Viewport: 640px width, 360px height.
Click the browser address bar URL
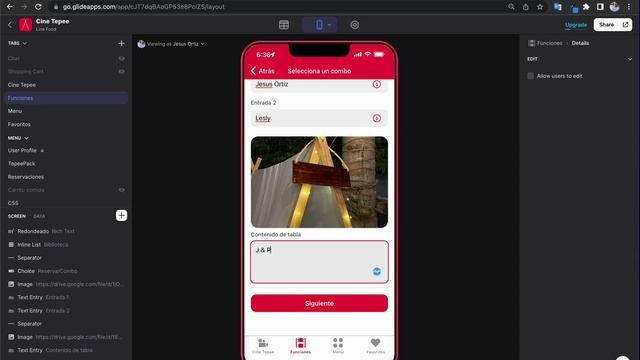coord(143,7)
